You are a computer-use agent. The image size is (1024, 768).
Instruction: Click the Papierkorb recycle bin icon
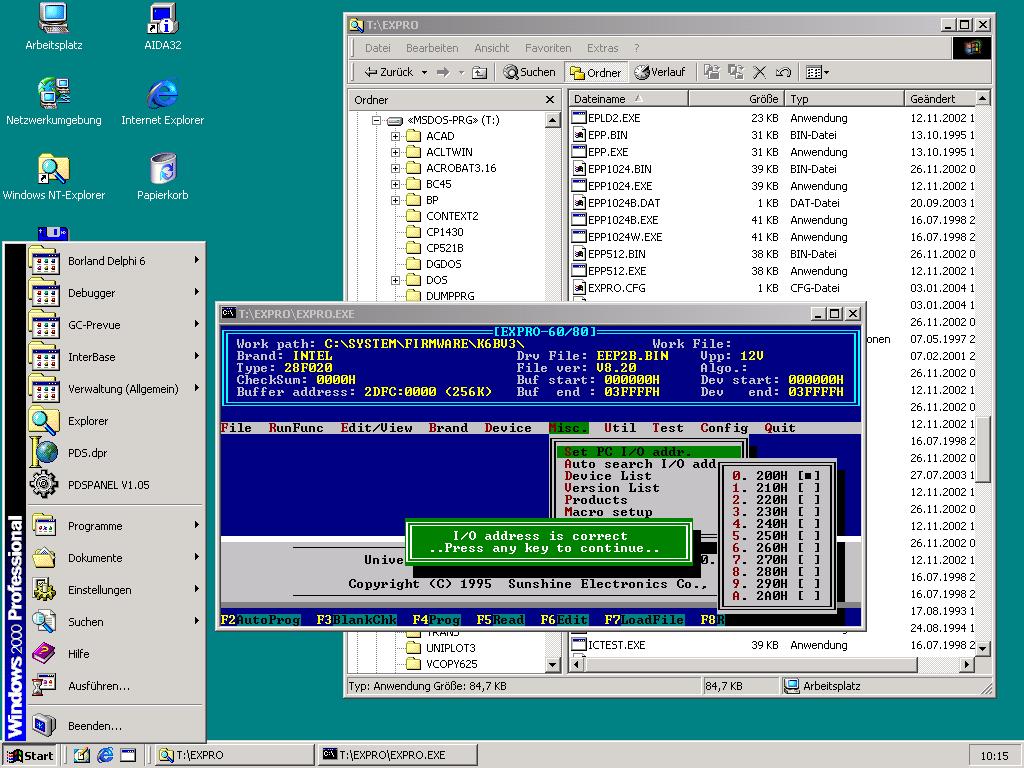tap(162, 169)
